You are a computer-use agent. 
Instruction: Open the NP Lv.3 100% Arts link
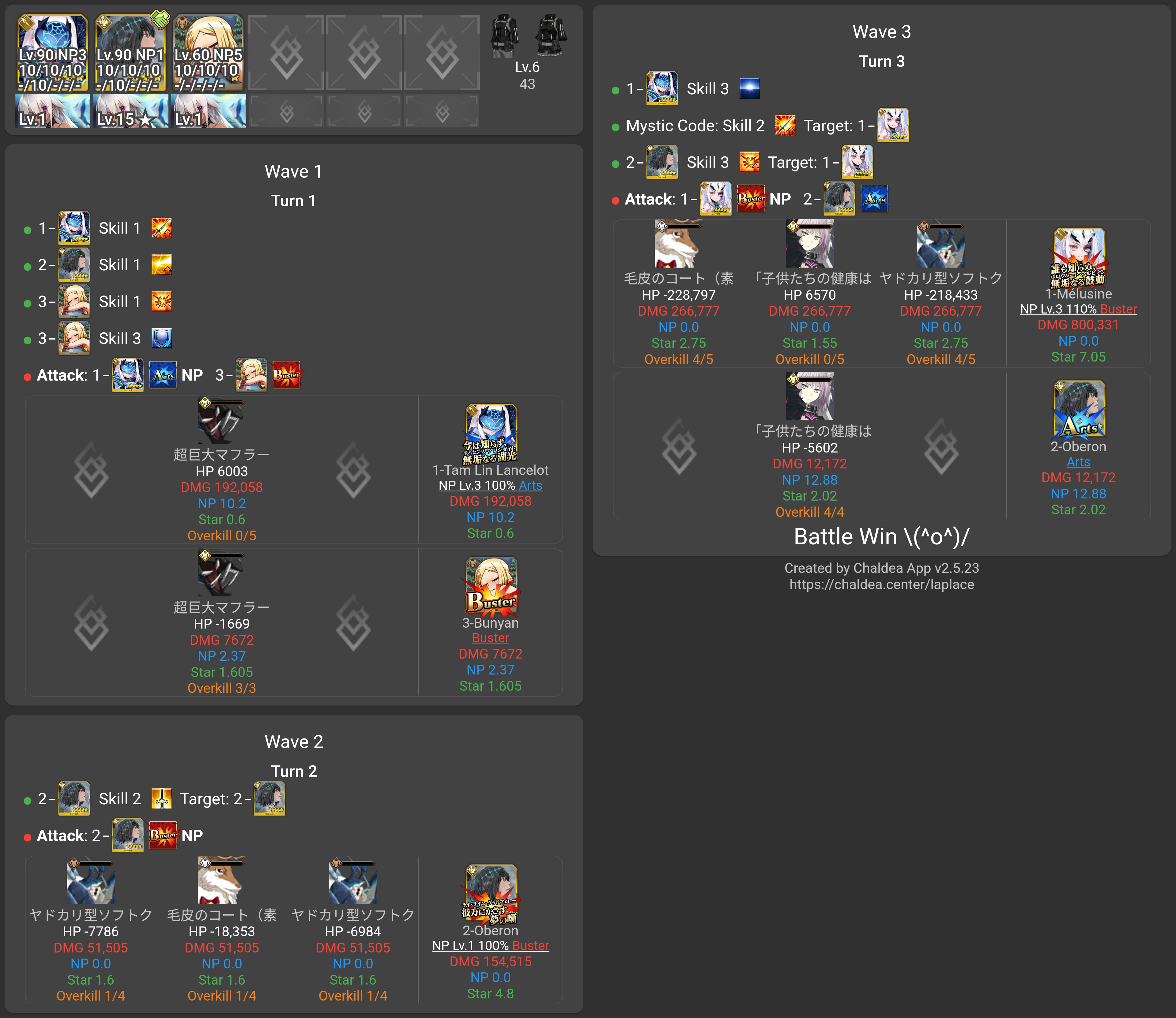(490, 486)
